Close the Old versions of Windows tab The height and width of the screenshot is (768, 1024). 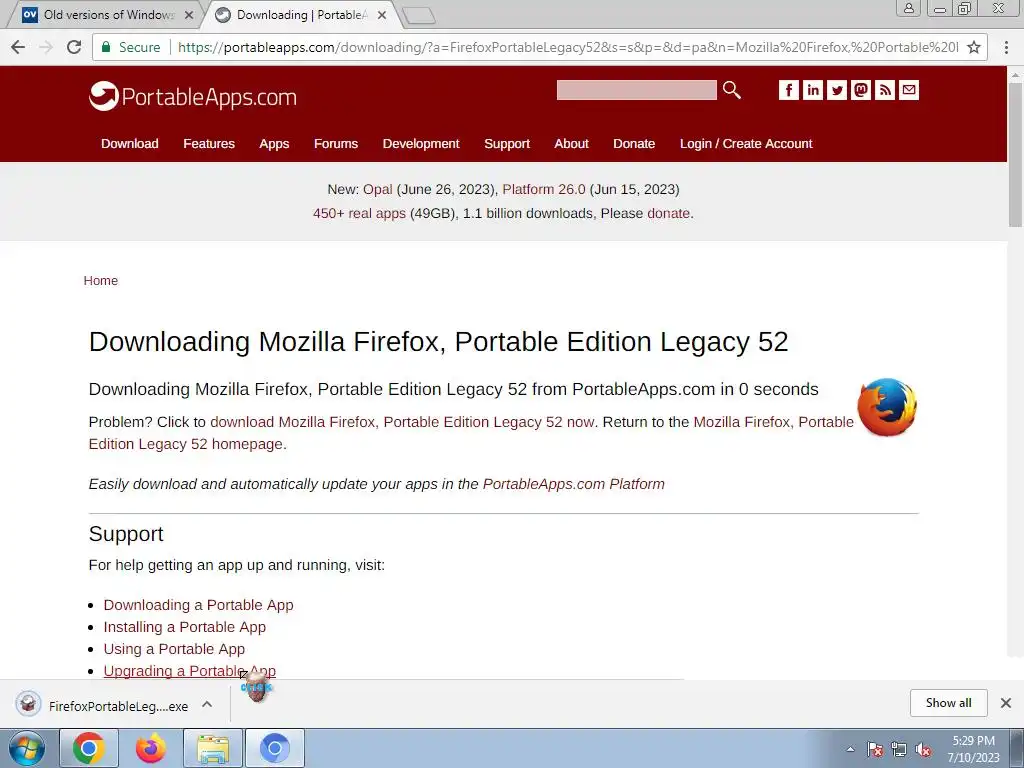click(189, 14)
